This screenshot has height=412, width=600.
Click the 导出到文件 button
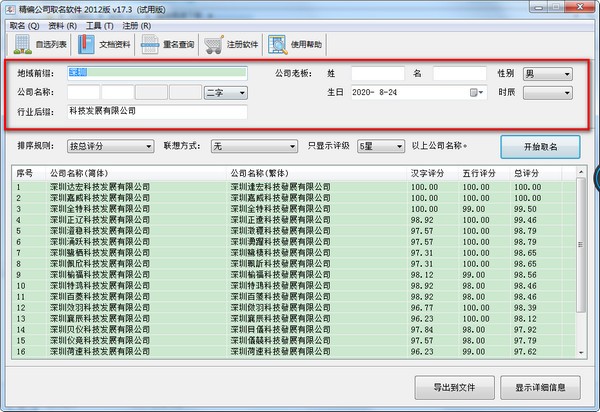click(x=454, y=388)
